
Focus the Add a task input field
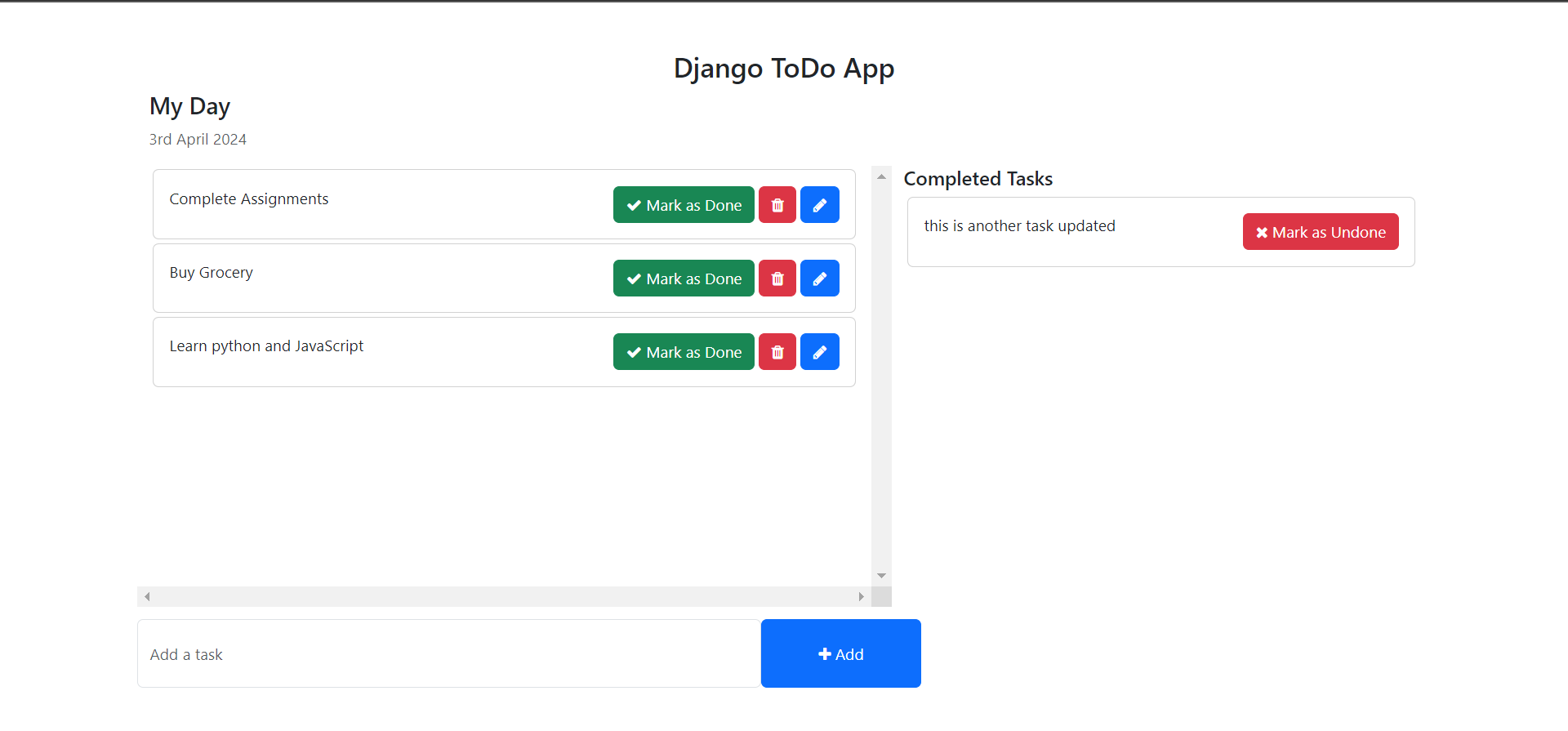[449, 653]
